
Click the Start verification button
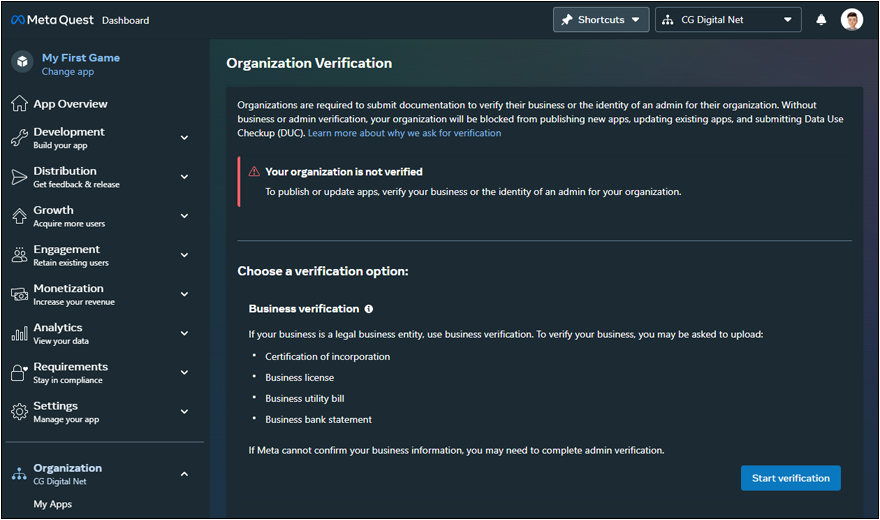pyautogui.click(x=790, y=478)
